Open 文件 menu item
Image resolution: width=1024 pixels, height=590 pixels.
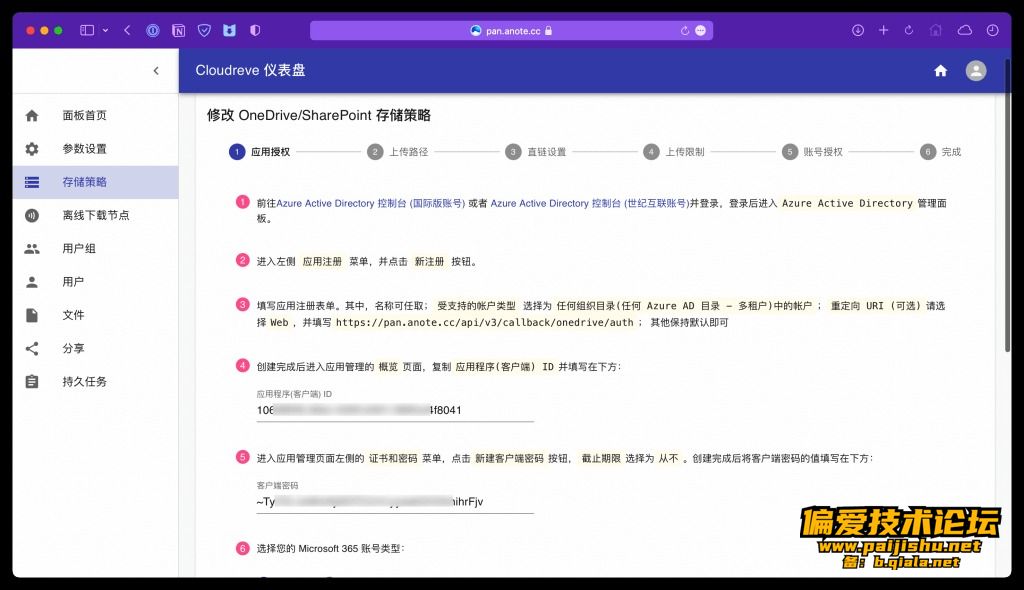pos(95,316)
